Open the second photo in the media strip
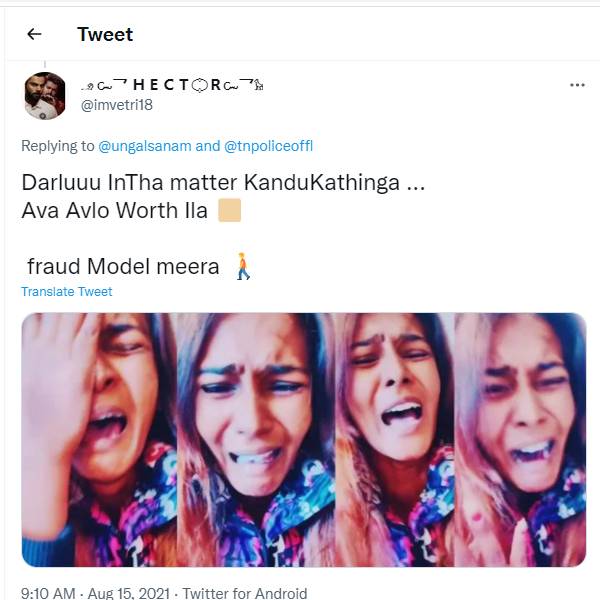Viewport: 600px width, 600px height. 255,440
